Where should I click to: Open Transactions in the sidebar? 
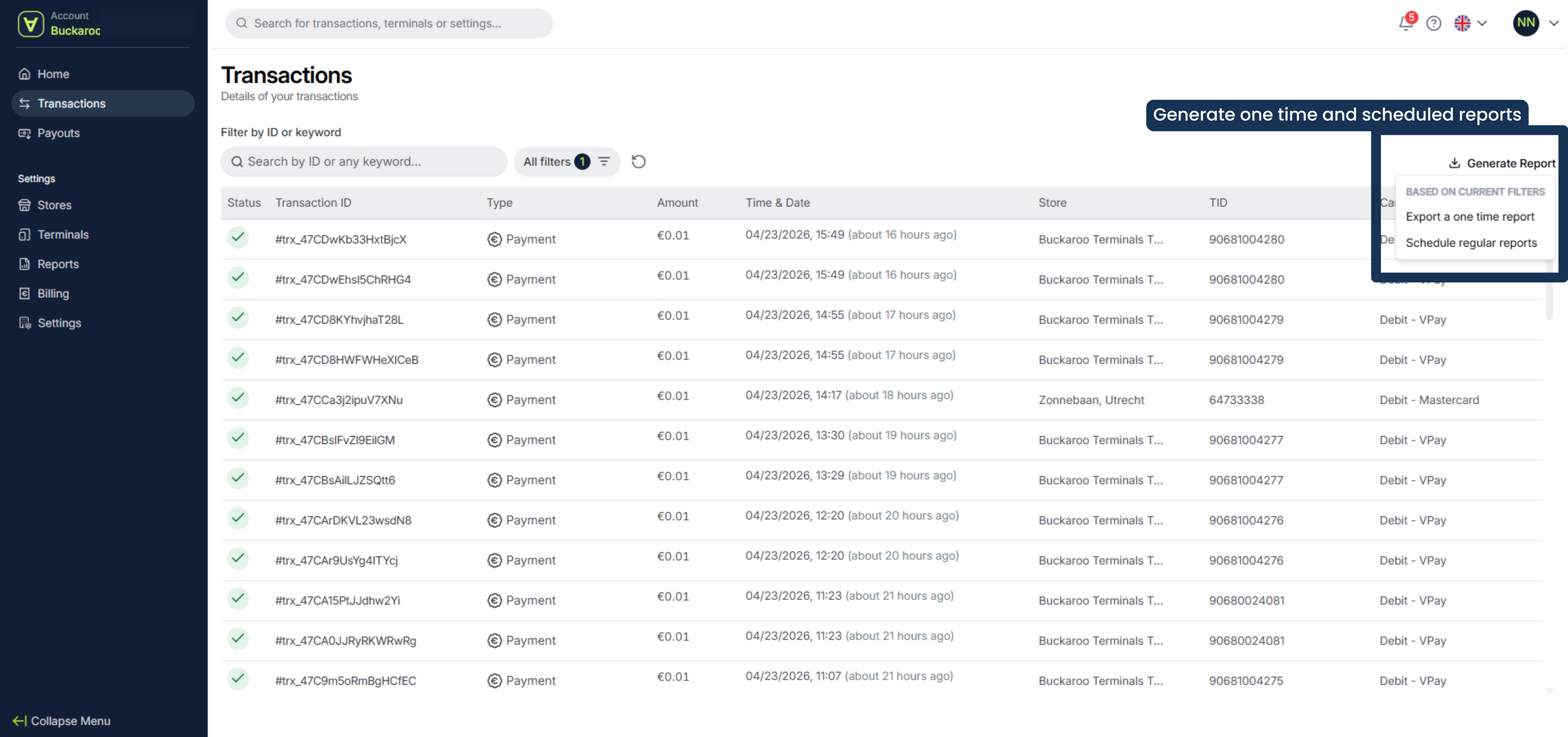click(x=103, y=103)
